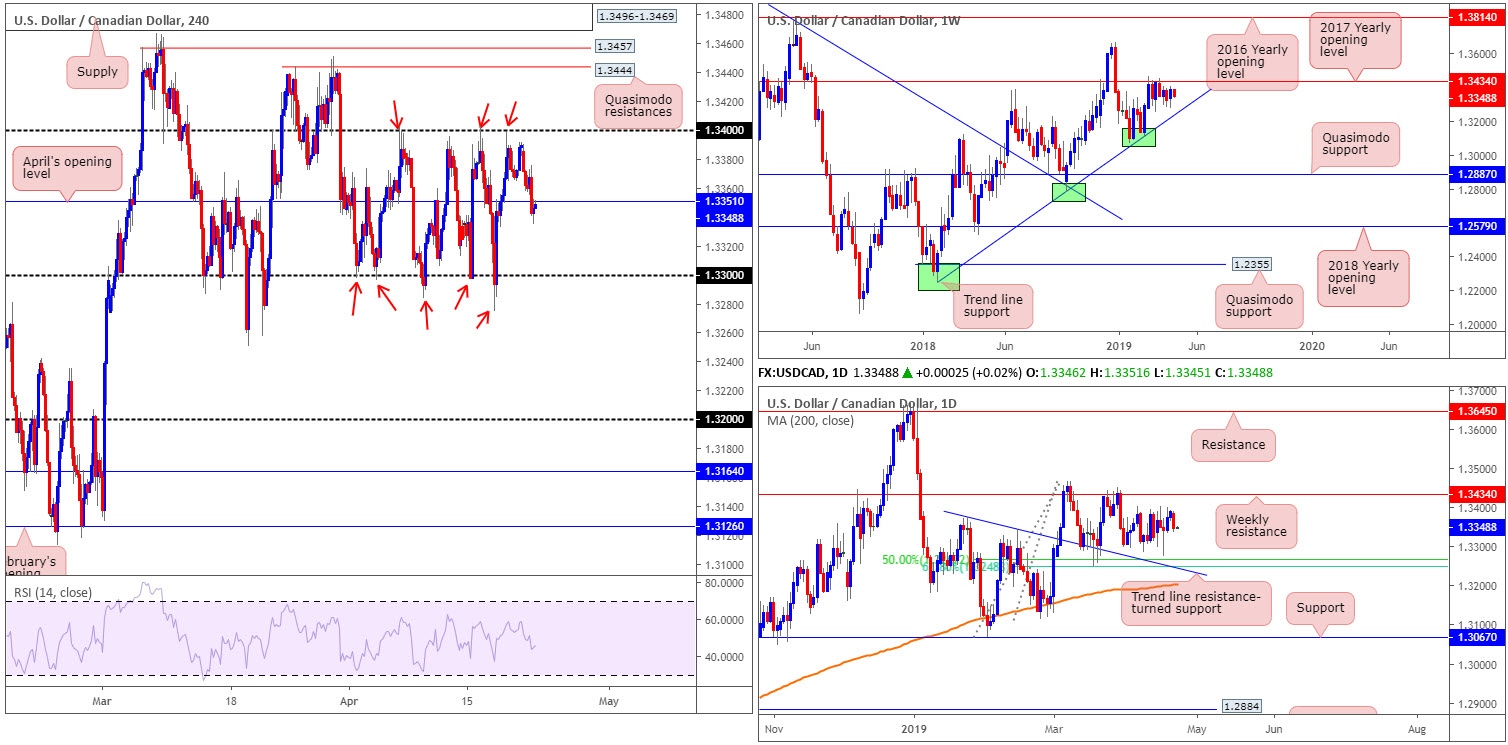
Task: Click the 1.3457 Quasimodo price label
Action: (613, 46)
